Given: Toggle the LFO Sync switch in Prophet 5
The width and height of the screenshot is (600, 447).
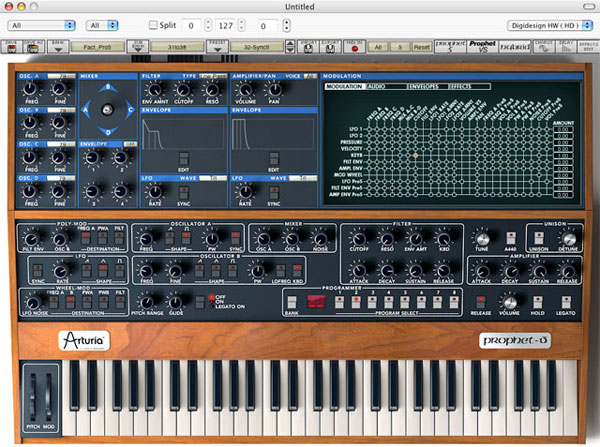Looking at the screenshot, I should pos(38,271).
